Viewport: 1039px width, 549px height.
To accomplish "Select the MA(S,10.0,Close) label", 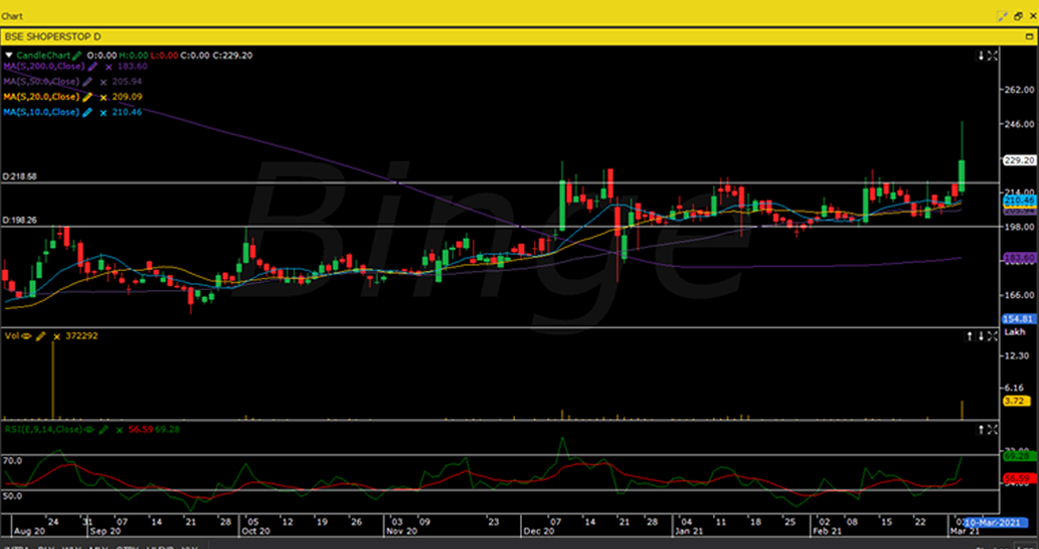I will coord(41,112).
